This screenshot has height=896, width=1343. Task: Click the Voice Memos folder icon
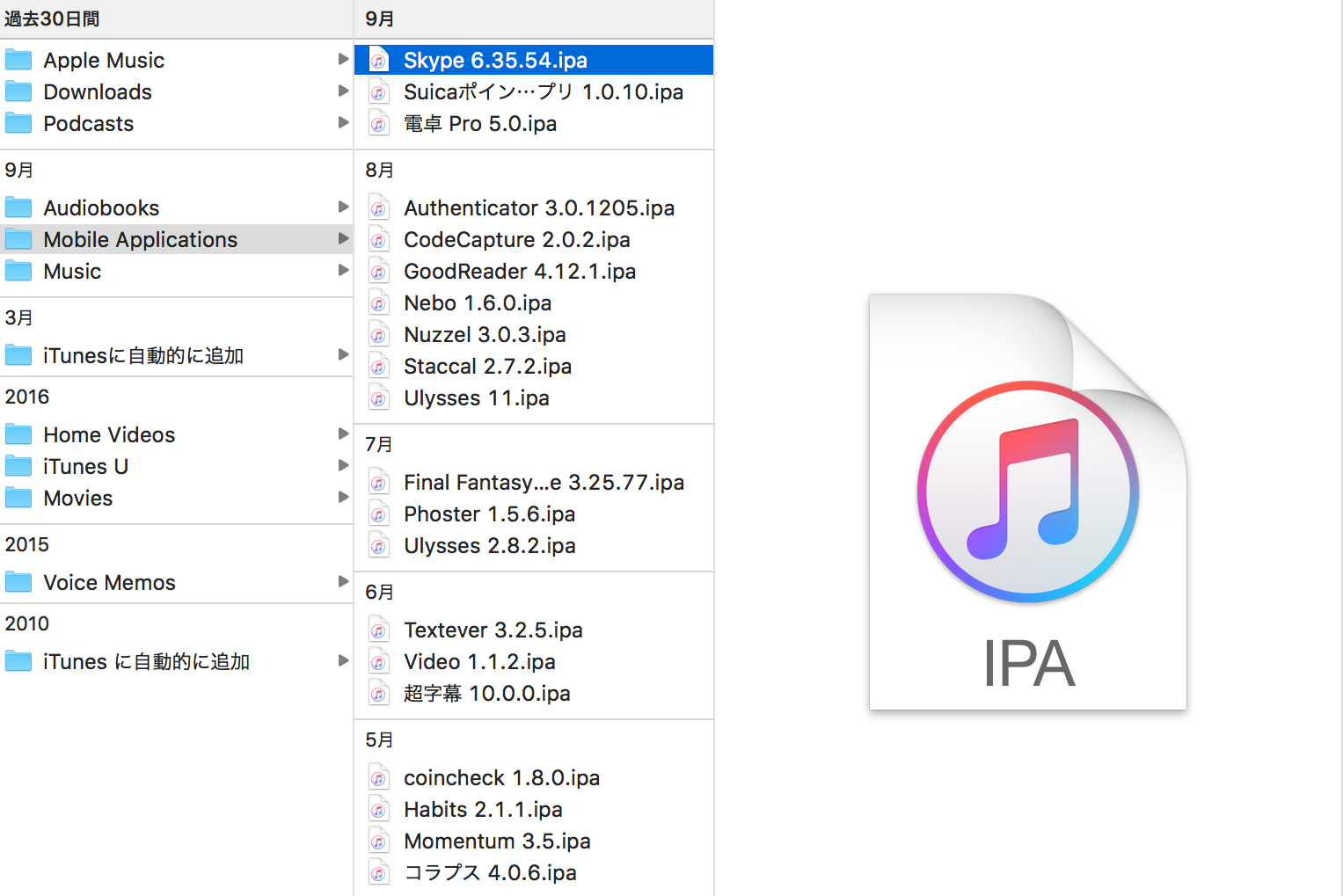18,582
